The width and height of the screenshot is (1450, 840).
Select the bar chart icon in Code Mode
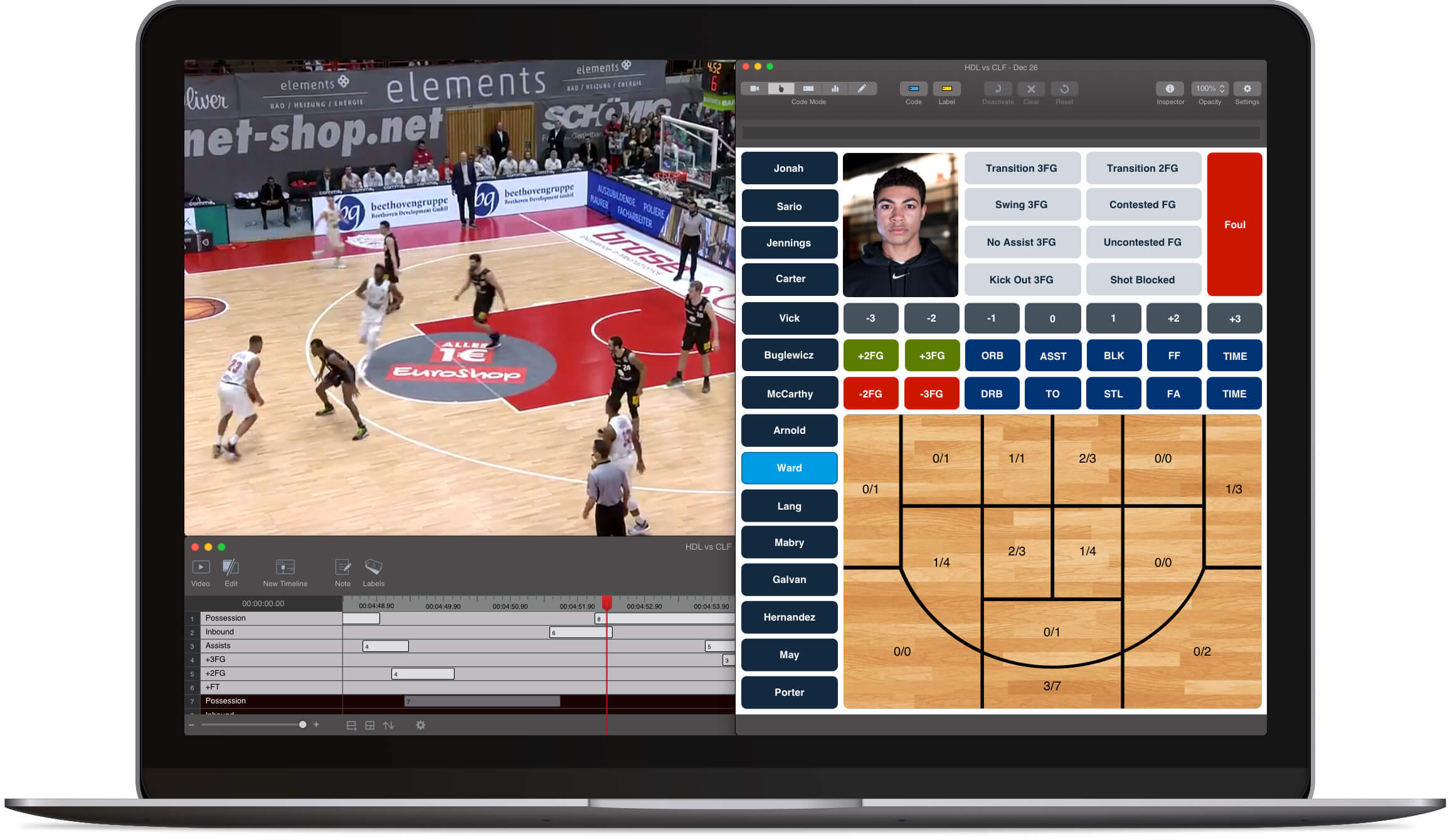[x=835, y=88]
